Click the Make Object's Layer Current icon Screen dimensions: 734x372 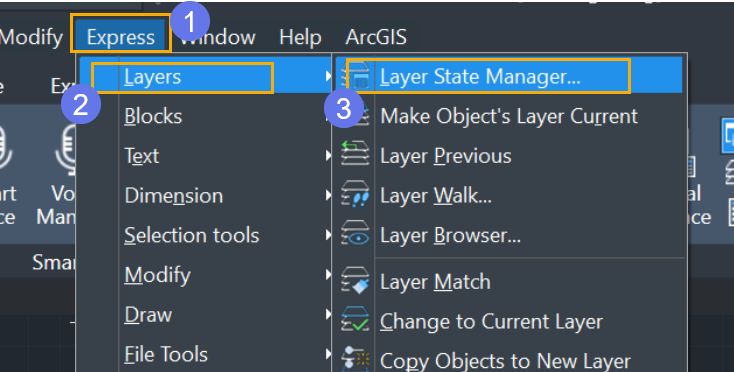point(360,117)
